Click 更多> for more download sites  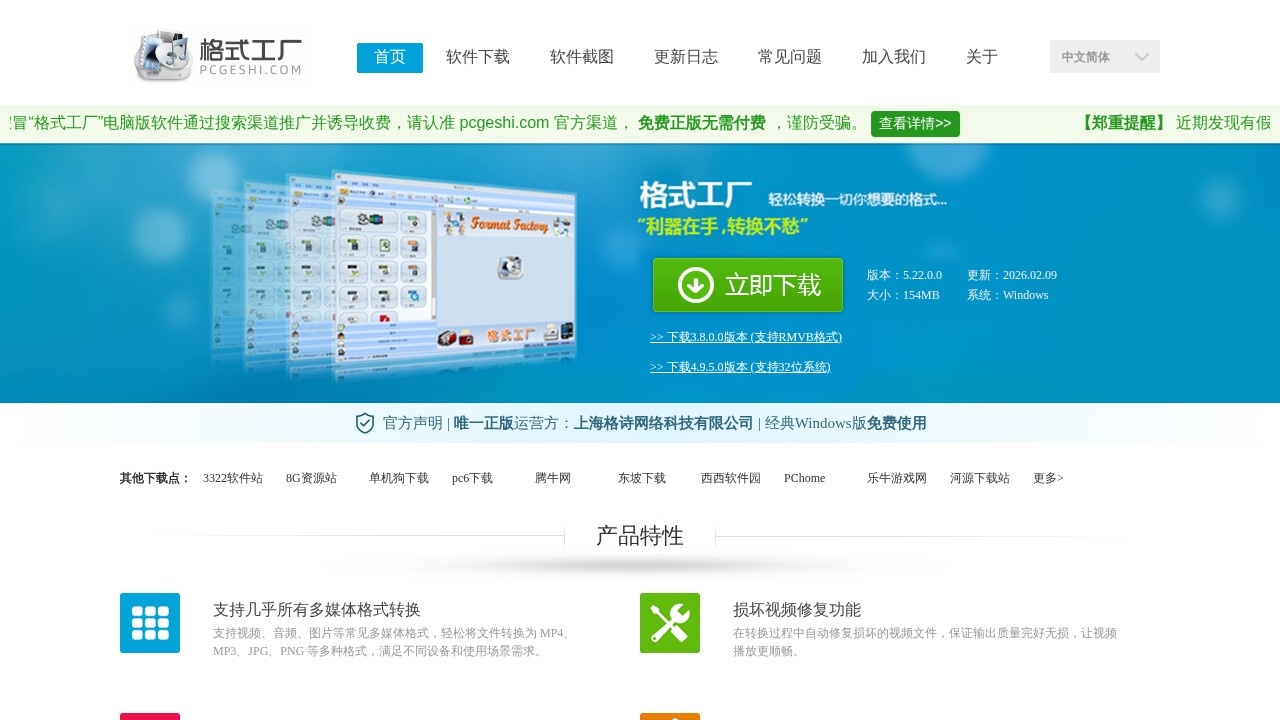pyautogui.click(x=1048, y=478)
